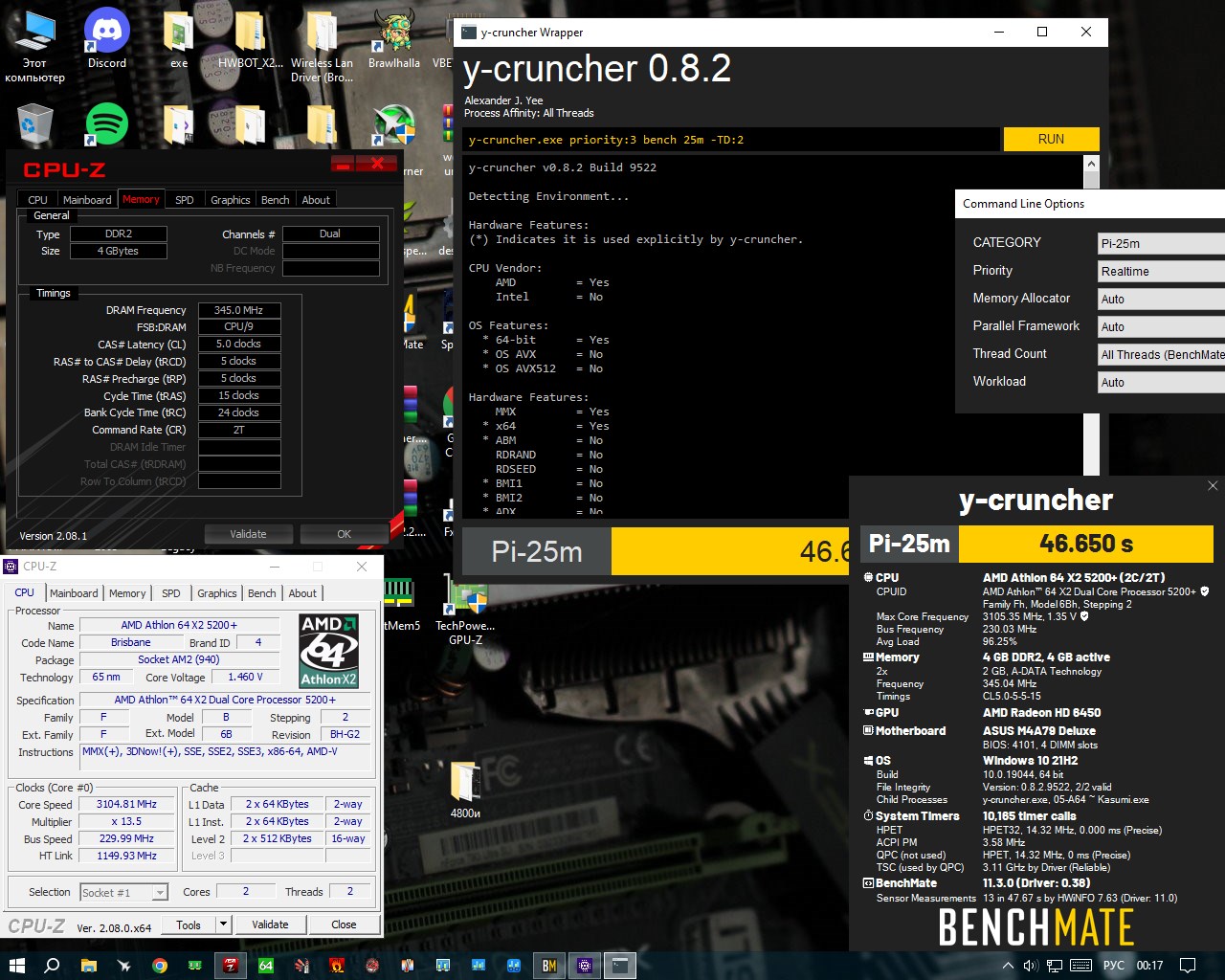Open the HWBOT_X2 folder on desktop

[250, 38]
